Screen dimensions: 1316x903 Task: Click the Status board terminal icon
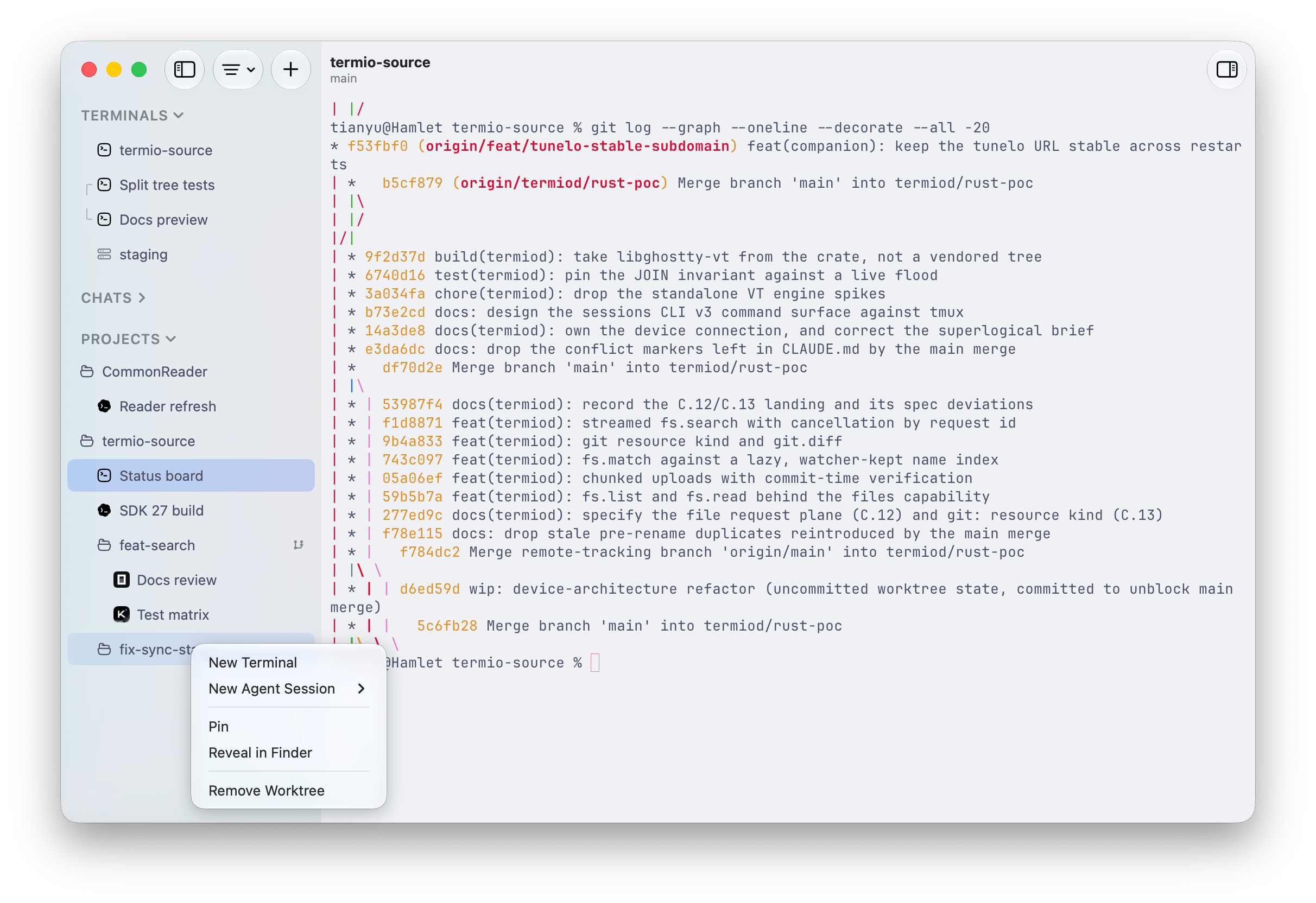click(104, 475)
